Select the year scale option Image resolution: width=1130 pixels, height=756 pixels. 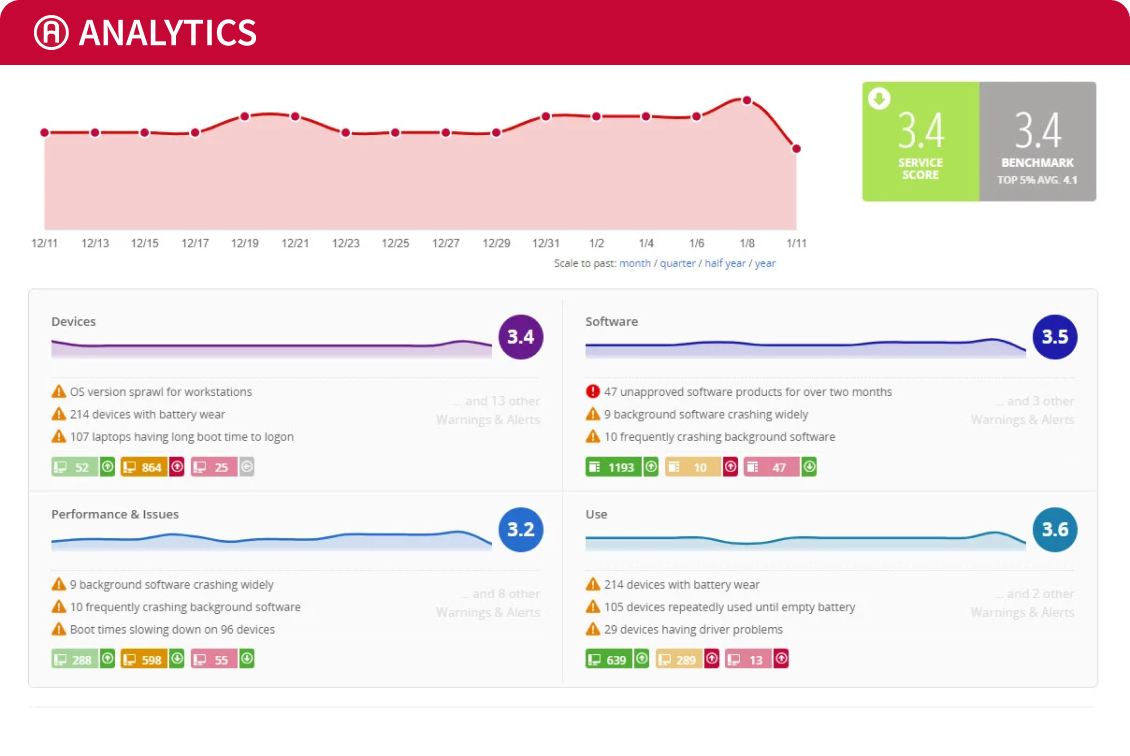tap(765, 263)
